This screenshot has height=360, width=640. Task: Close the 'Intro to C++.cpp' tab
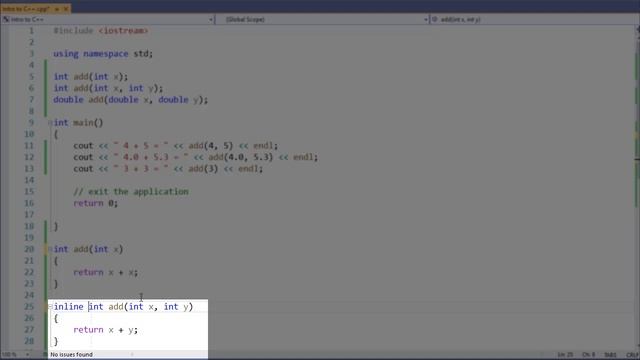pyautogui.click(x=66, y=9)
